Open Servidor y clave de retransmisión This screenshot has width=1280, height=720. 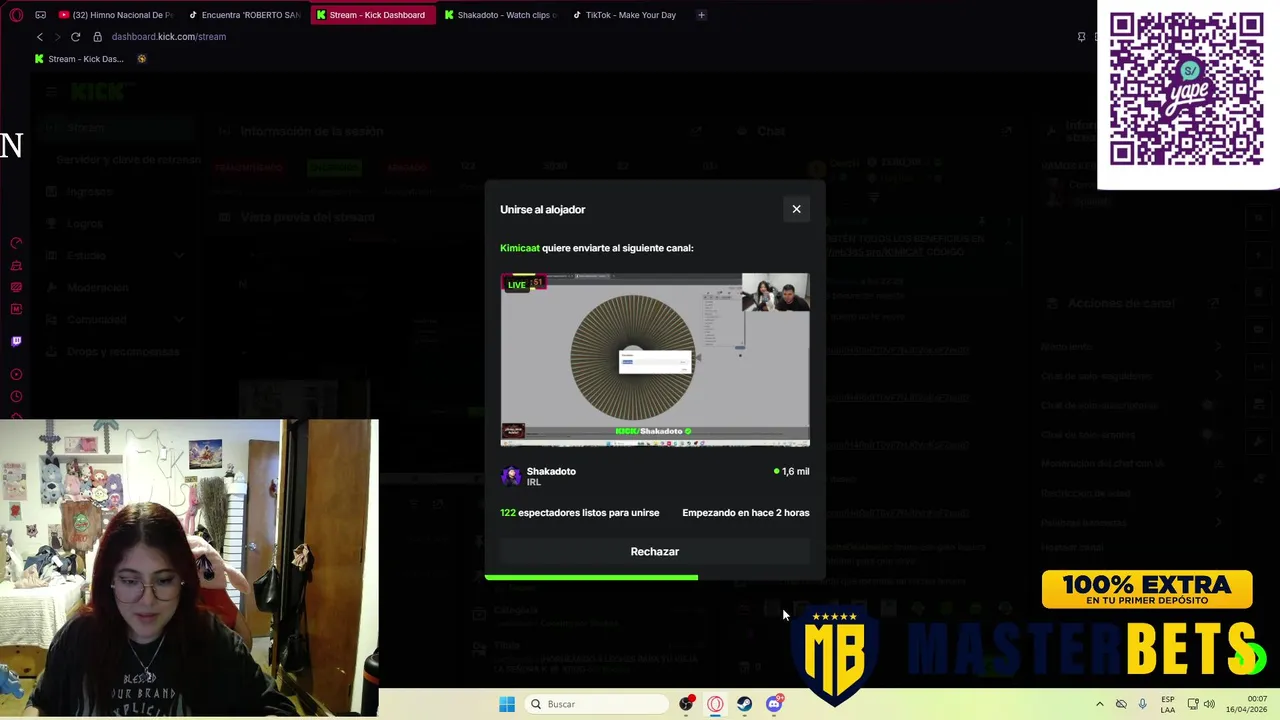pyautogui.click(x=128, y=160)
